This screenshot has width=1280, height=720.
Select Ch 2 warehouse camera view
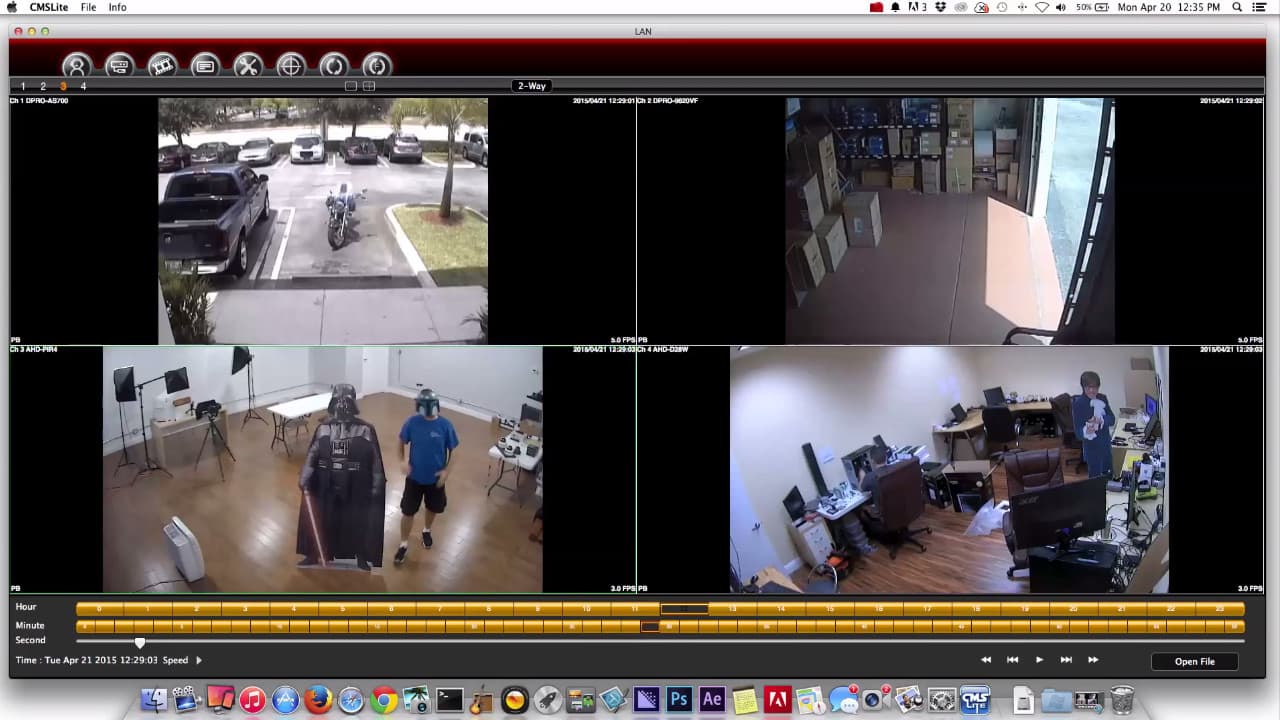point(950,221)
